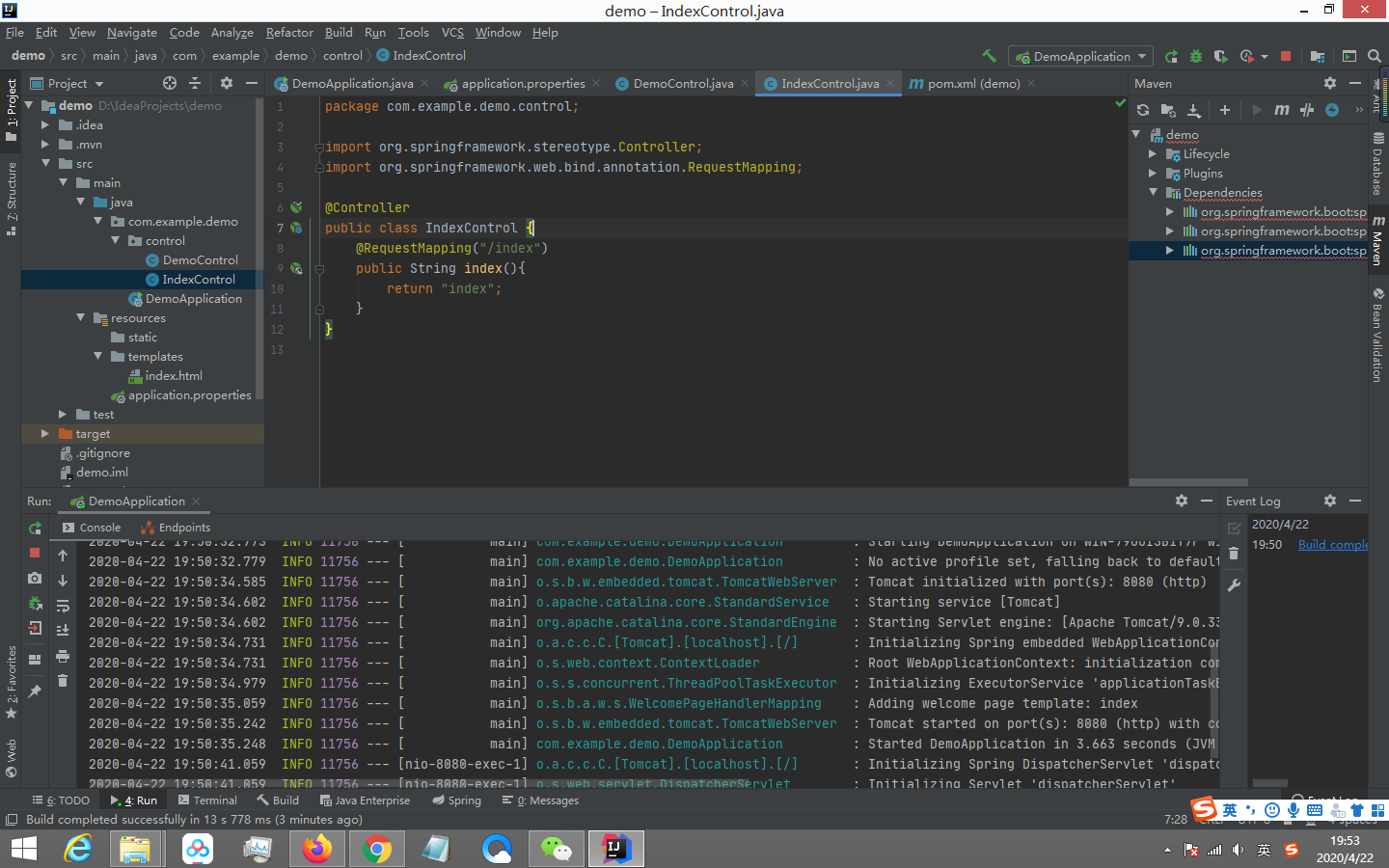Go up the stack trace arrow in console
The image size is (1389, 868).
tap(63, 556)
